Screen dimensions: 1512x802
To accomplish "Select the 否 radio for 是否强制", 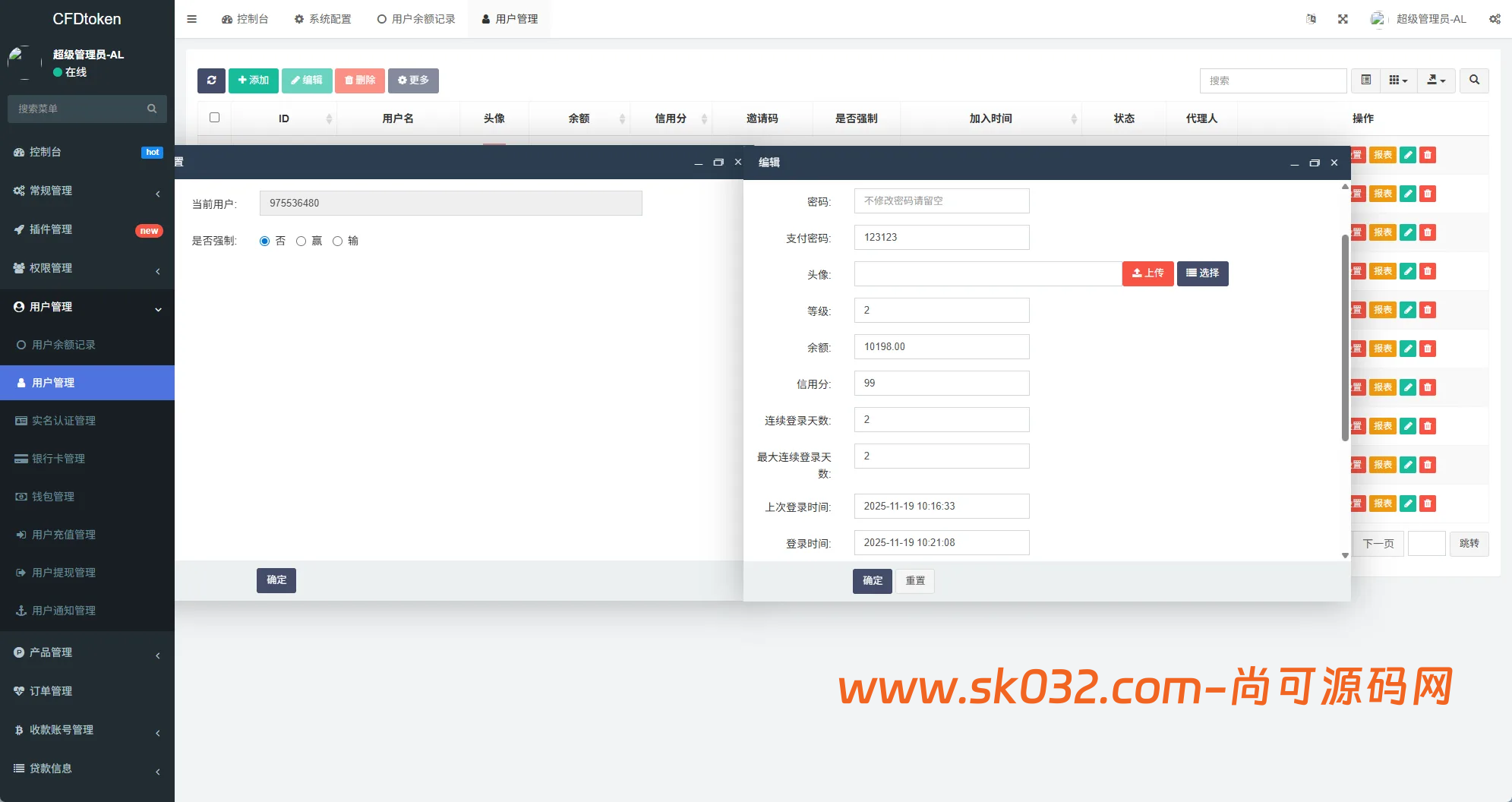I will point(264,241).
